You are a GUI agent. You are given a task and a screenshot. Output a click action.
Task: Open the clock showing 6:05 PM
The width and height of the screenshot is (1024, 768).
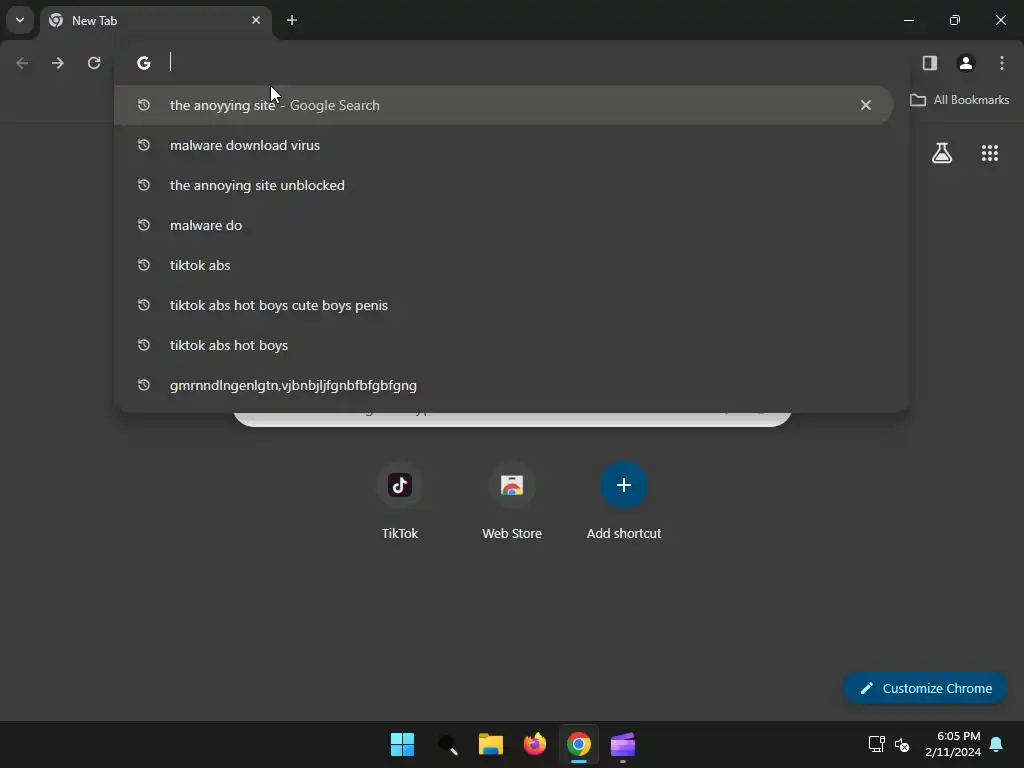tap(953, 744)
